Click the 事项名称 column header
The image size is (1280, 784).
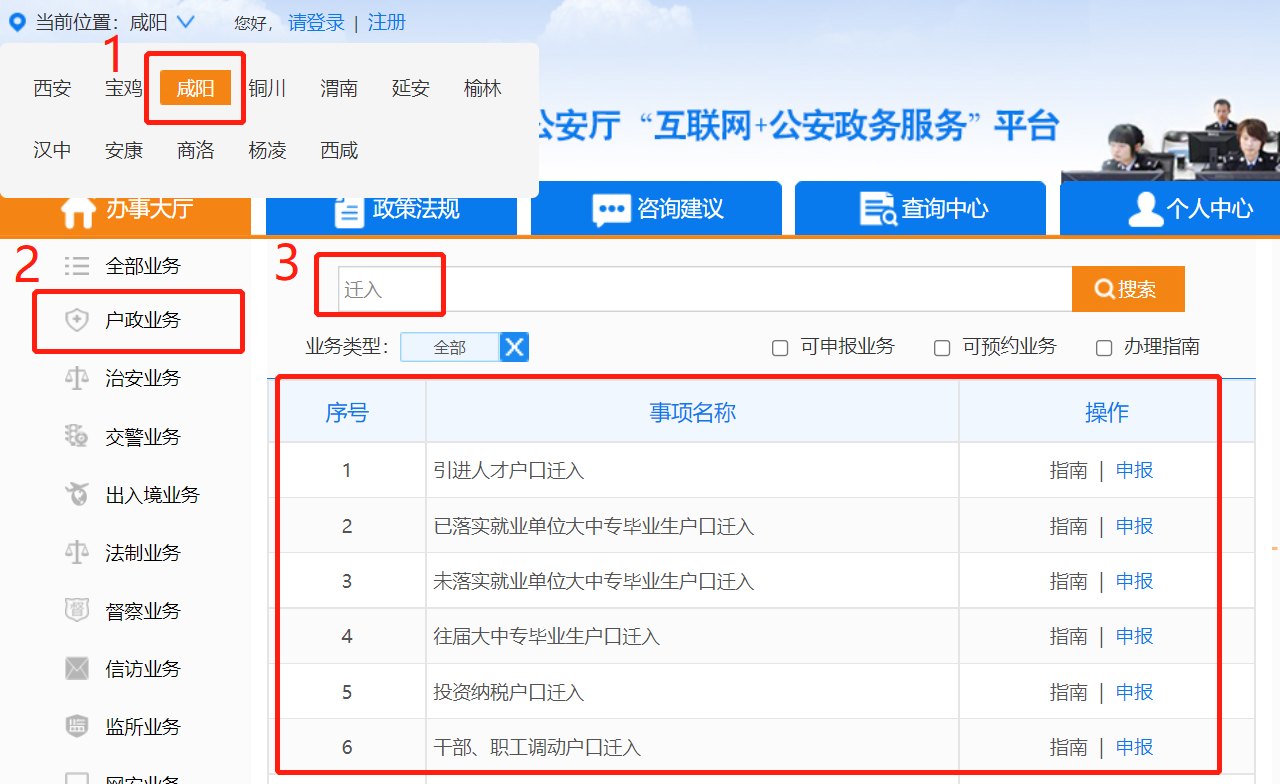point(693,412)
